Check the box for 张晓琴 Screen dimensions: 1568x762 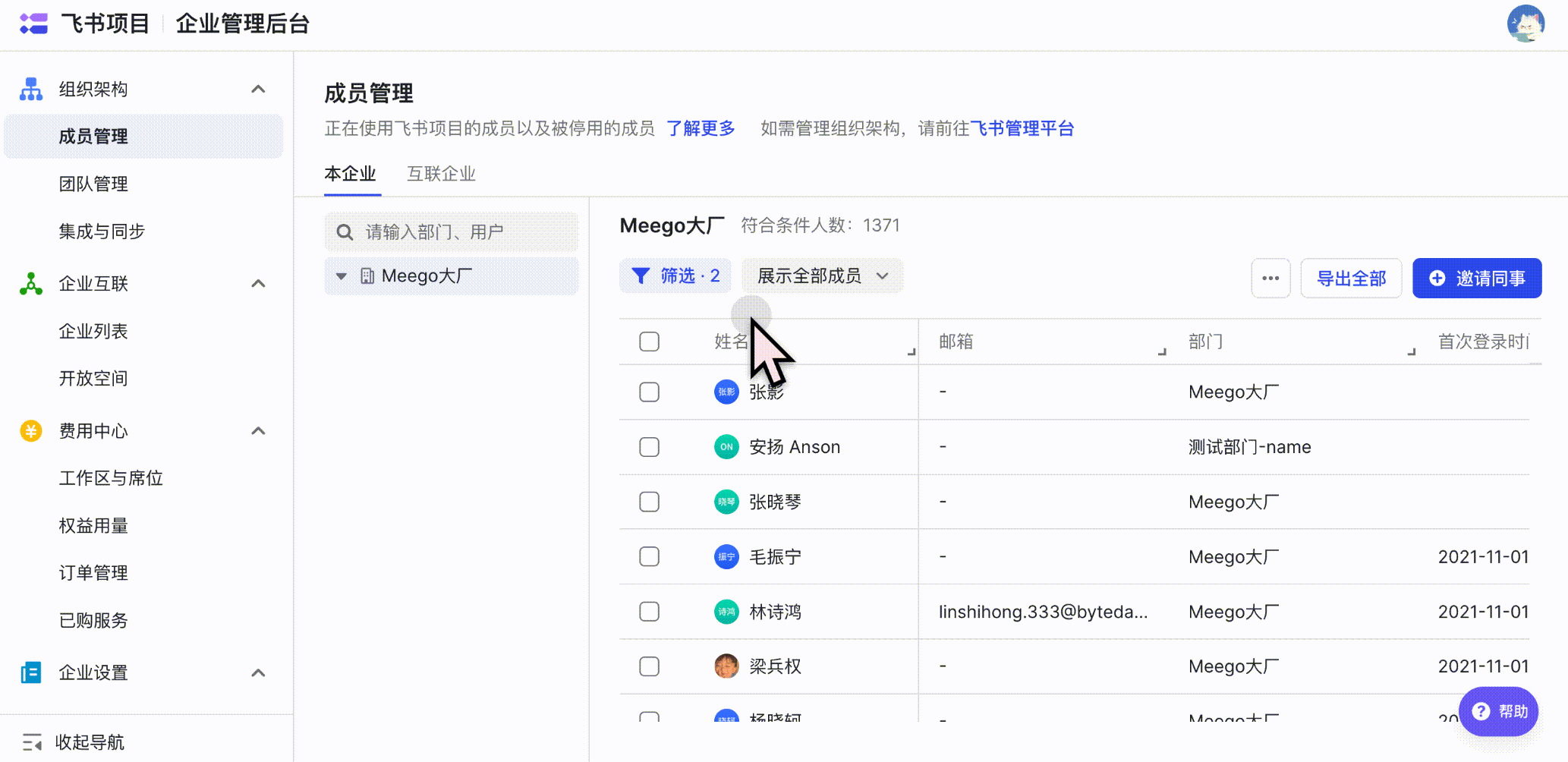coord(649,502)
